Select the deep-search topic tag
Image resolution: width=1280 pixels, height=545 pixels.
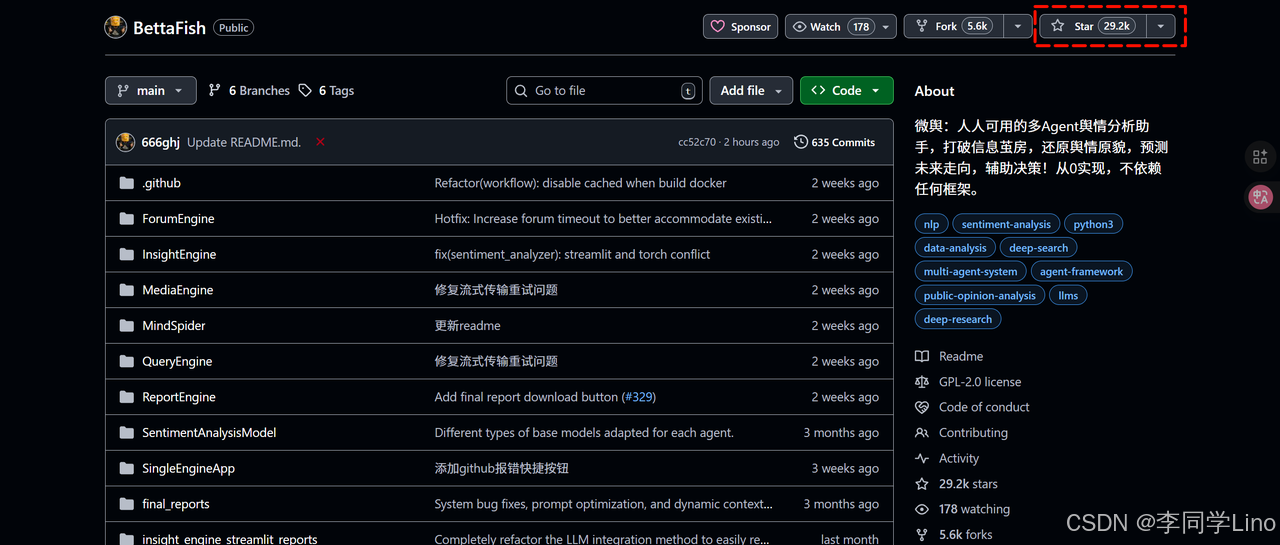pos(1038,248)
